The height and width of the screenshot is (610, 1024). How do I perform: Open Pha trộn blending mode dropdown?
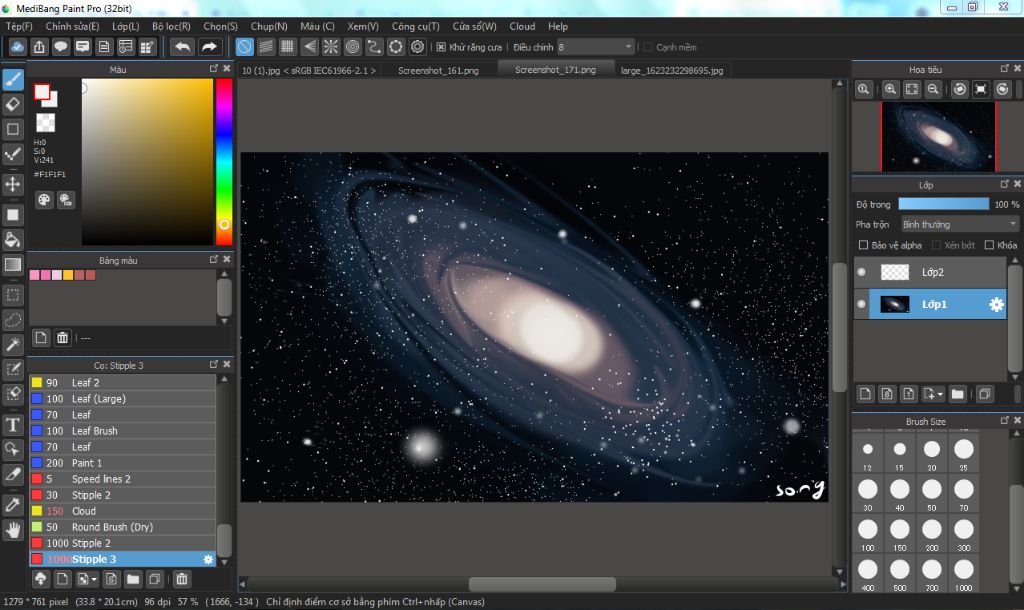coord(959,225)
